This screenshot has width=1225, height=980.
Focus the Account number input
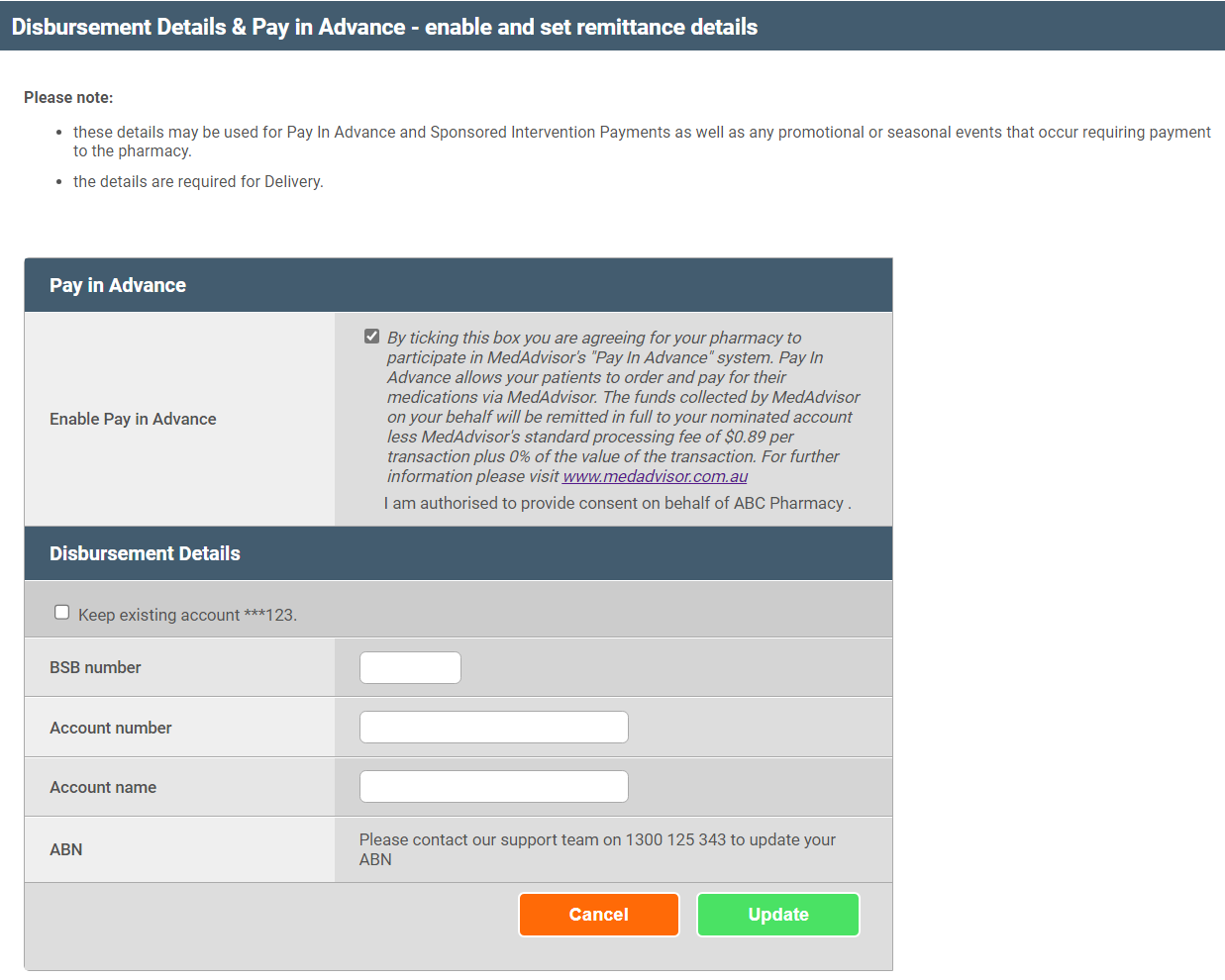pyautogui.click(x=493, y=727)
